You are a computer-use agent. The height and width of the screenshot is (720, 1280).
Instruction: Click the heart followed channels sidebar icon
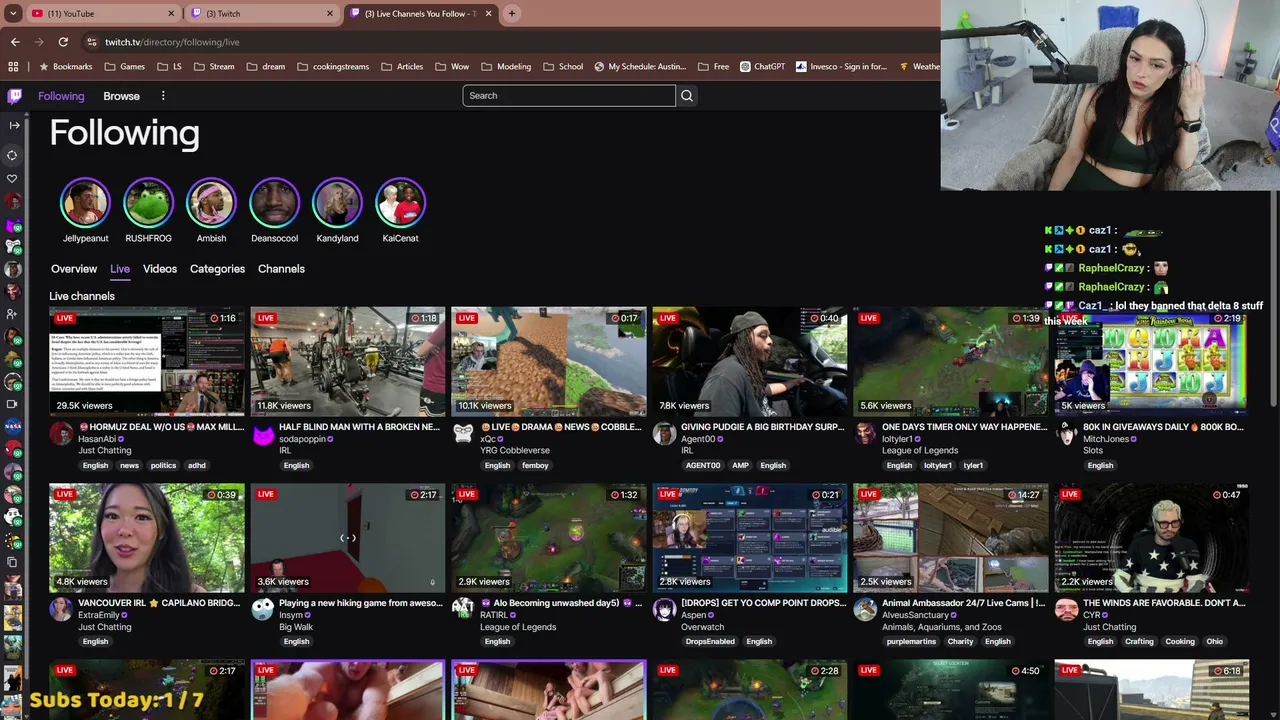(x=12, y=179)
